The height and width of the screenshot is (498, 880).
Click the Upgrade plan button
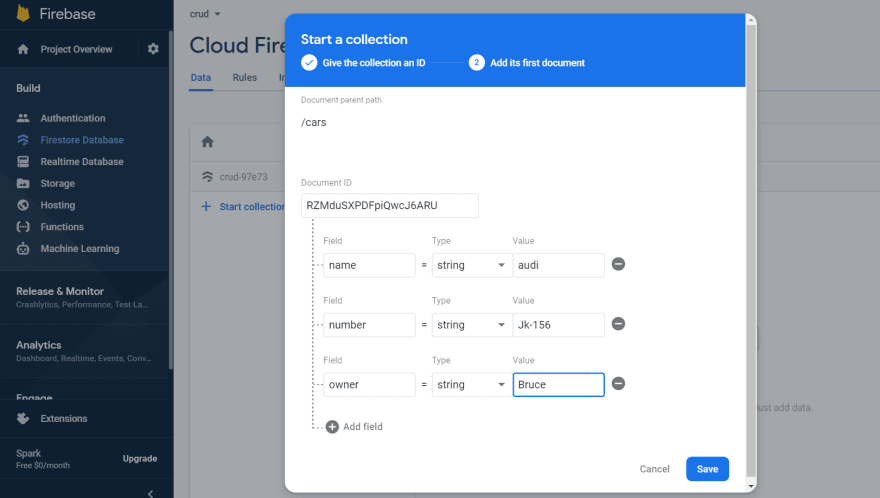pyautogui.click(x=140, y=459)
